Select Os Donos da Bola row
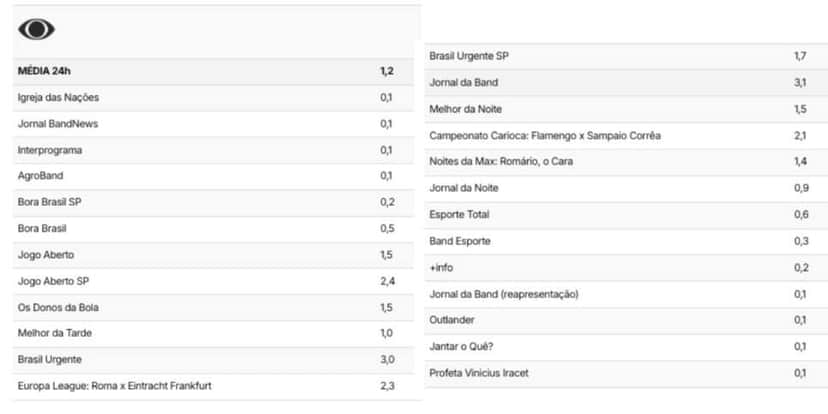The width and height of the screenshot is (828, 414). pos(213,307)
